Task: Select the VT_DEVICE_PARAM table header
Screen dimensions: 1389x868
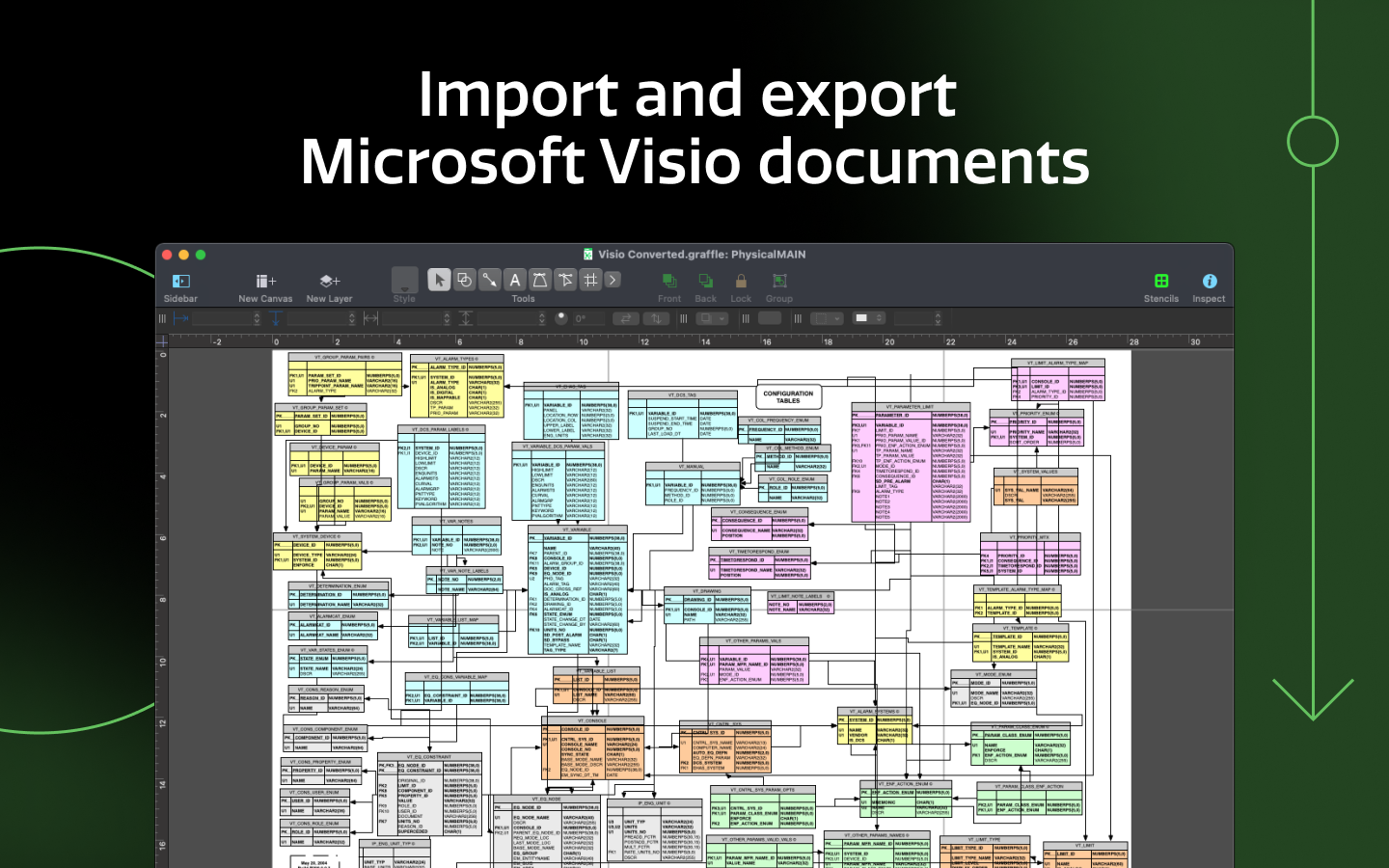Action: coord(335,447)
